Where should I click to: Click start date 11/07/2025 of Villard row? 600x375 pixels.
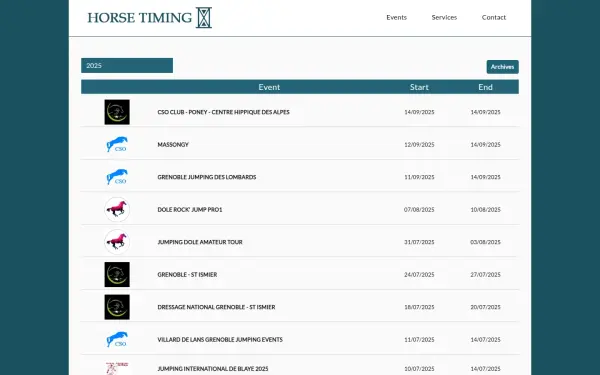(x=419, y=340)
